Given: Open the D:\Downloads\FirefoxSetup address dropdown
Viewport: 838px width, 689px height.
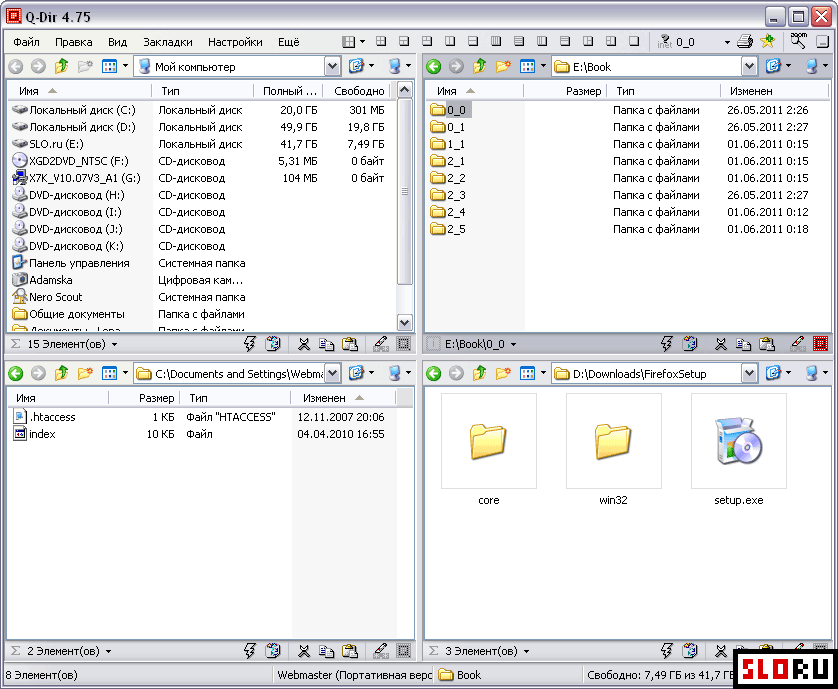Looking at the screenshot, I should 749,373.
